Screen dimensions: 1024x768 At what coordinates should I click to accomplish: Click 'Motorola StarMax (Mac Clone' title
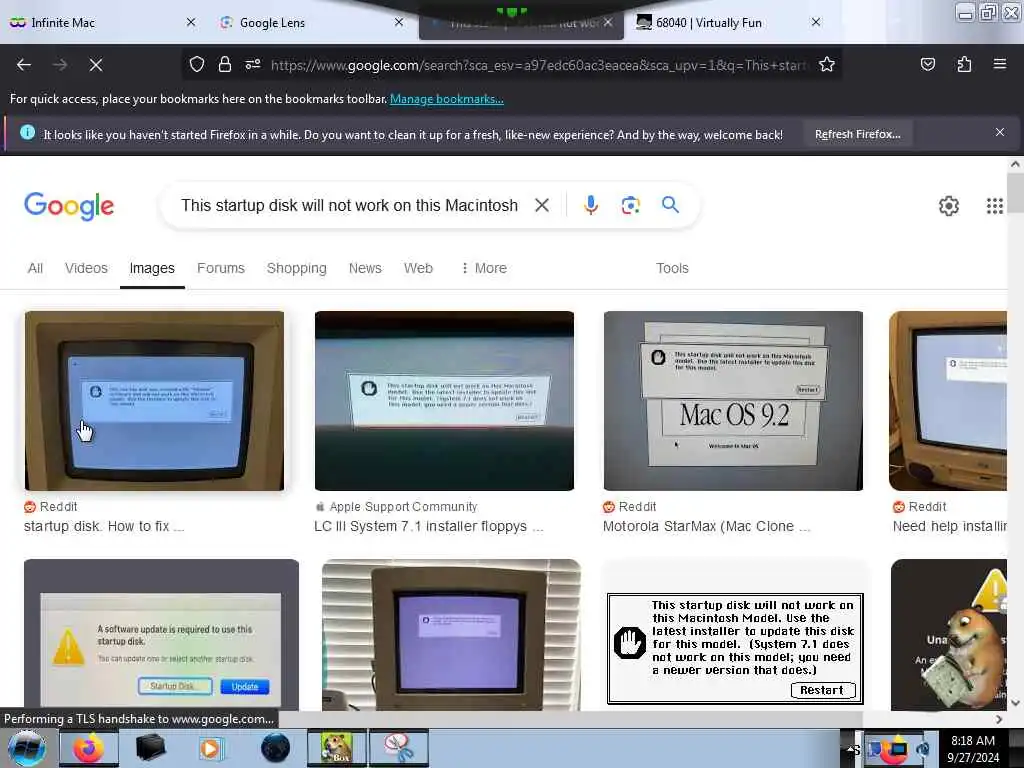click(707, 526)
